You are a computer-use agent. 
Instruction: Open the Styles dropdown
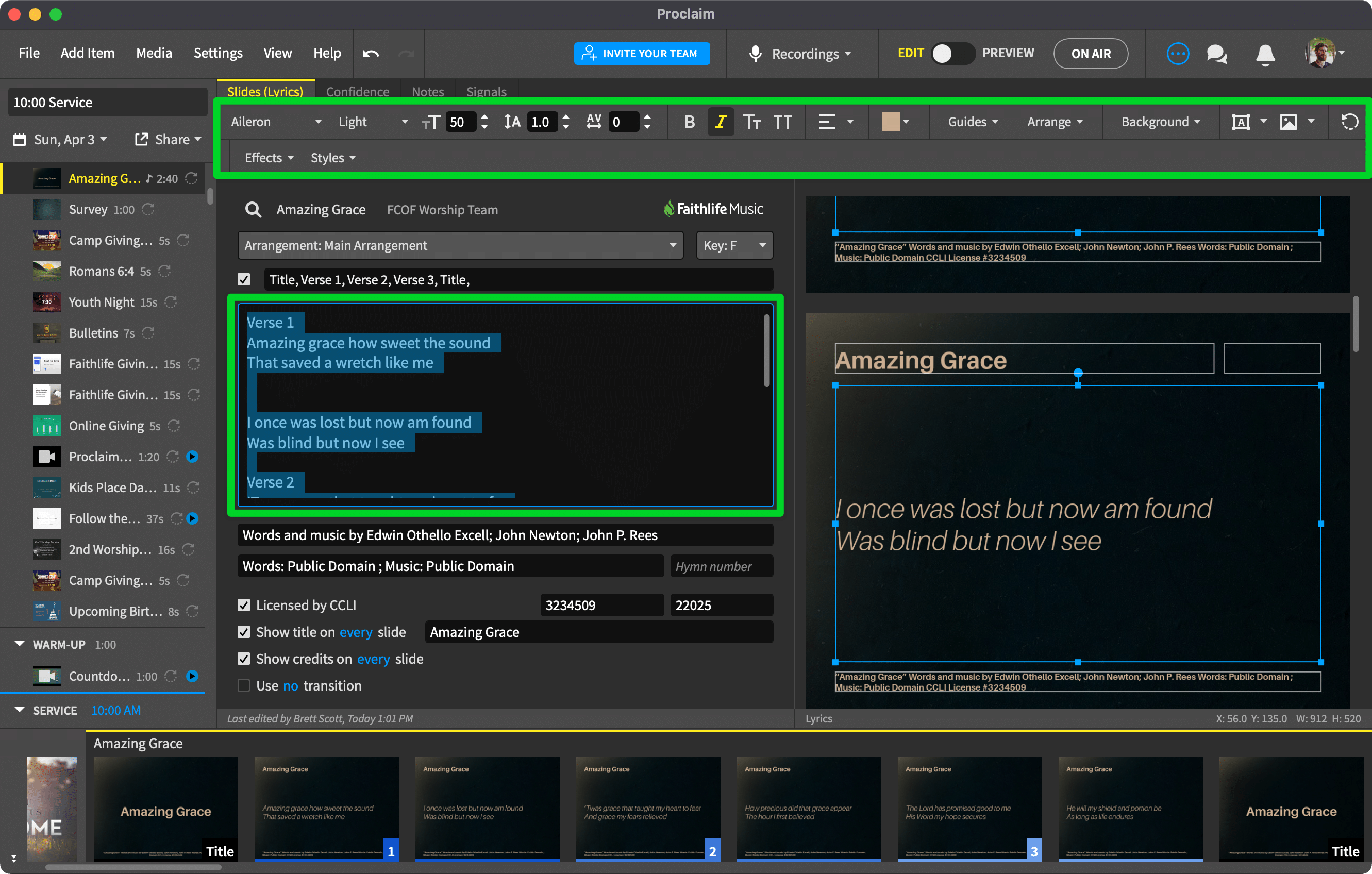click(333, 158)
